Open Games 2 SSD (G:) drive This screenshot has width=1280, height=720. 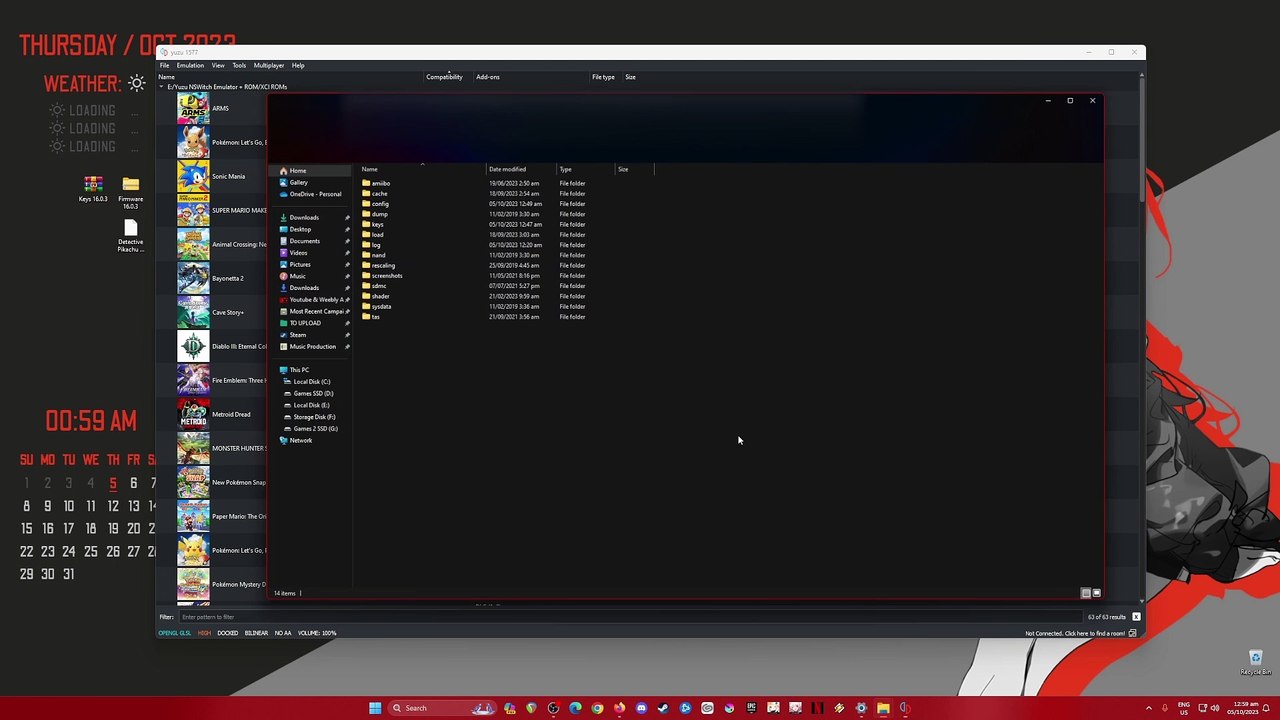(x=315, y=428)
